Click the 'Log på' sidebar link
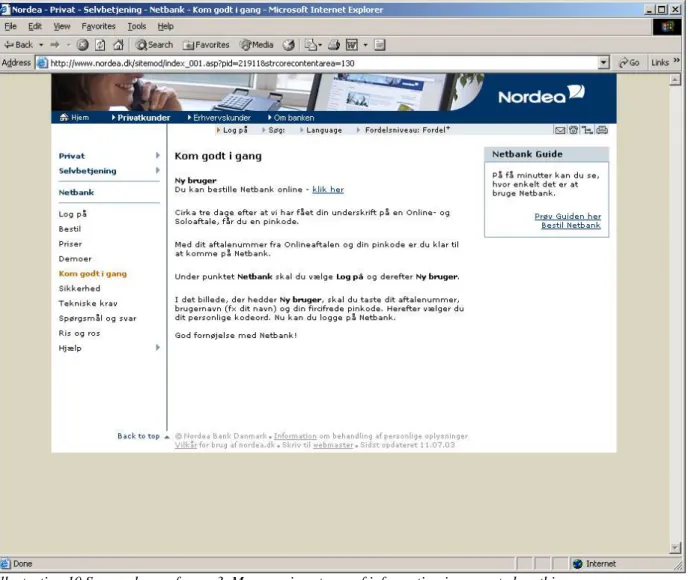Screen dimensions: 688x580 coord(73,214)
